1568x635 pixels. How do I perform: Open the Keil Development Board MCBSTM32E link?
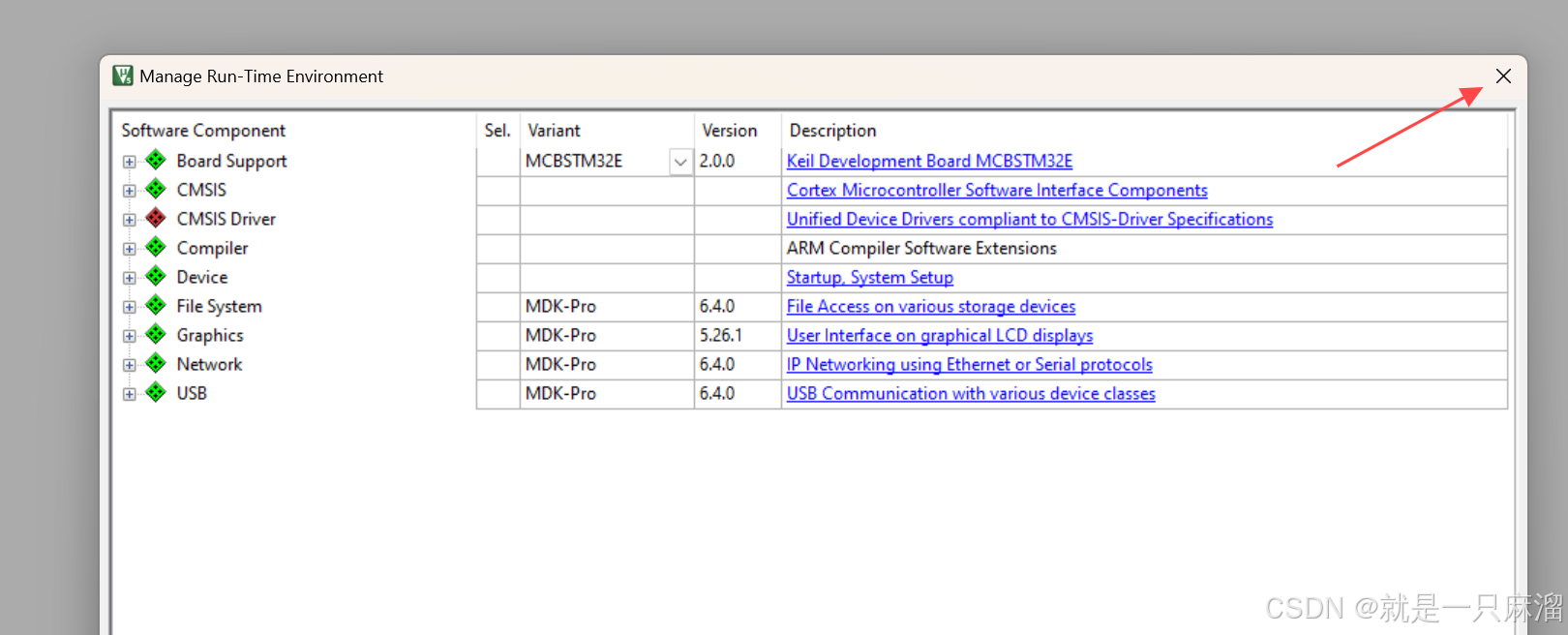pyautogui.click(x=929, y=162)
